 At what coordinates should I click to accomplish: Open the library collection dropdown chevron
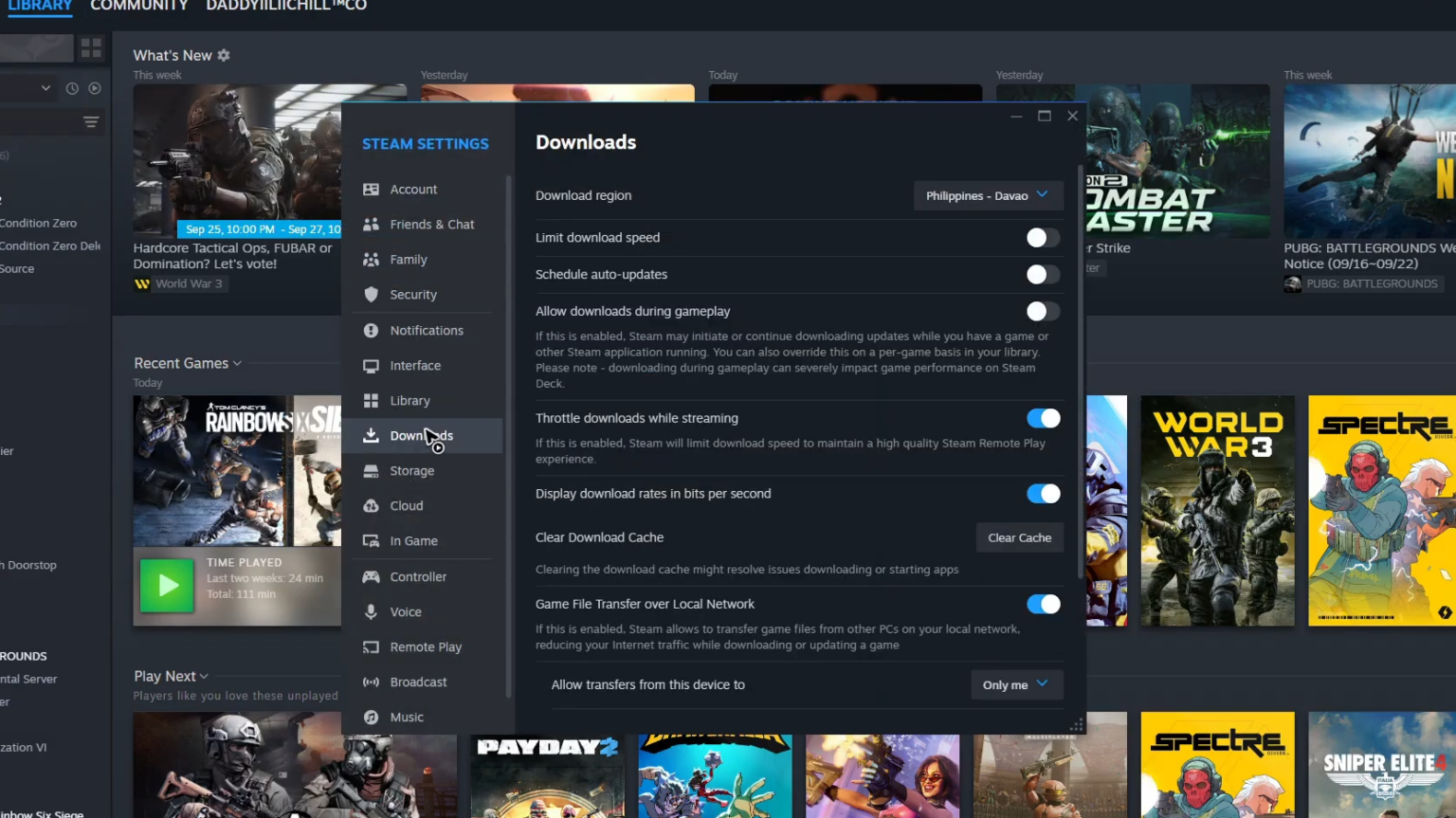coord(45,88)
